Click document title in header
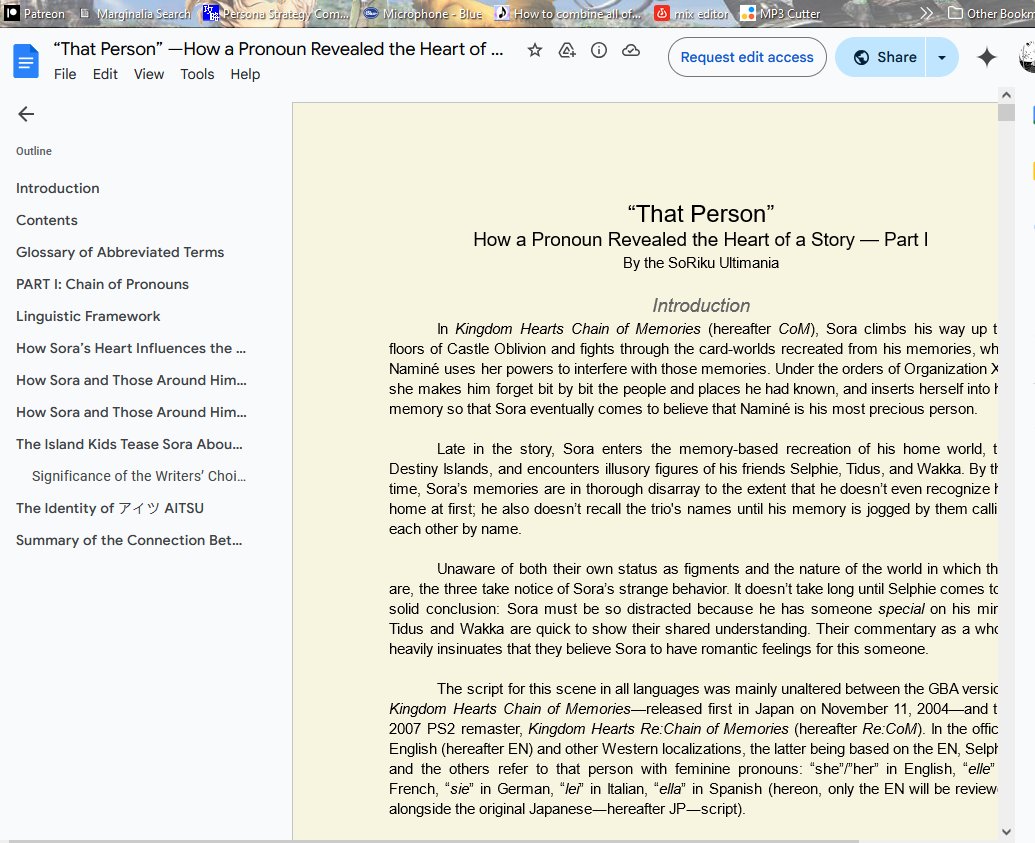The image size is (1035, 843). 278,49
